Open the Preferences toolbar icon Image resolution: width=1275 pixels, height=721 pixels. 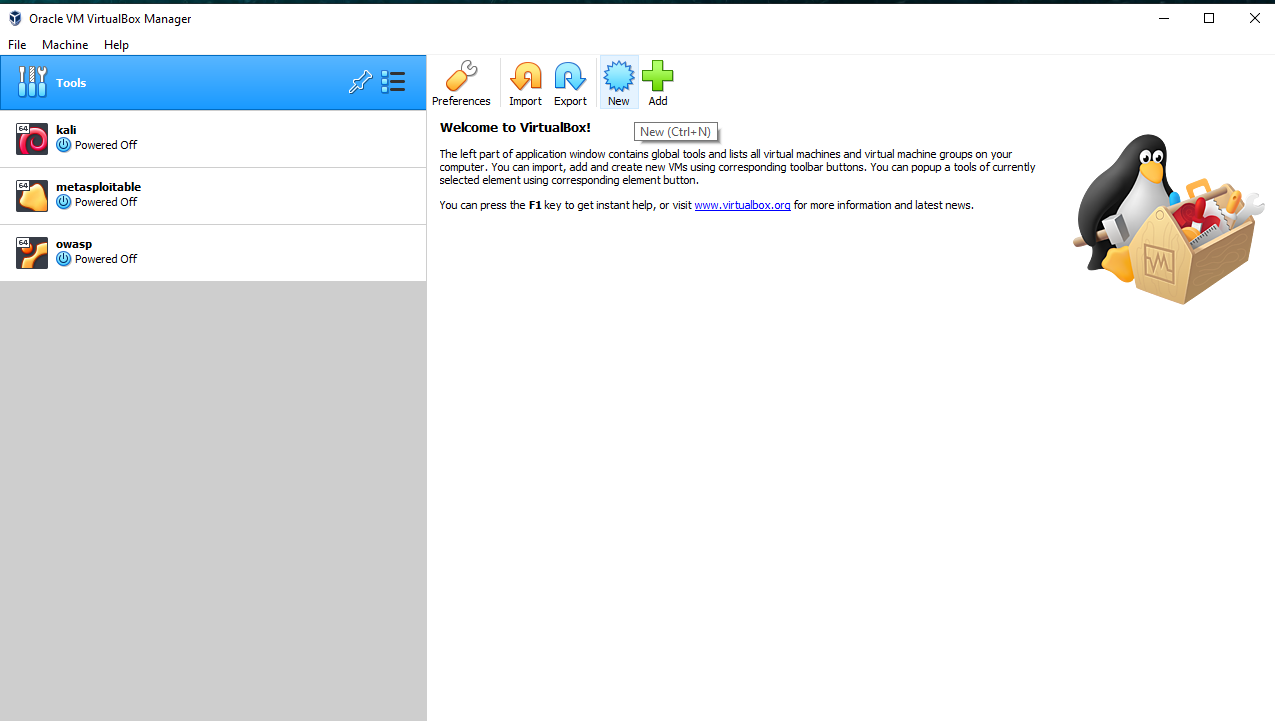coord(461,77)
